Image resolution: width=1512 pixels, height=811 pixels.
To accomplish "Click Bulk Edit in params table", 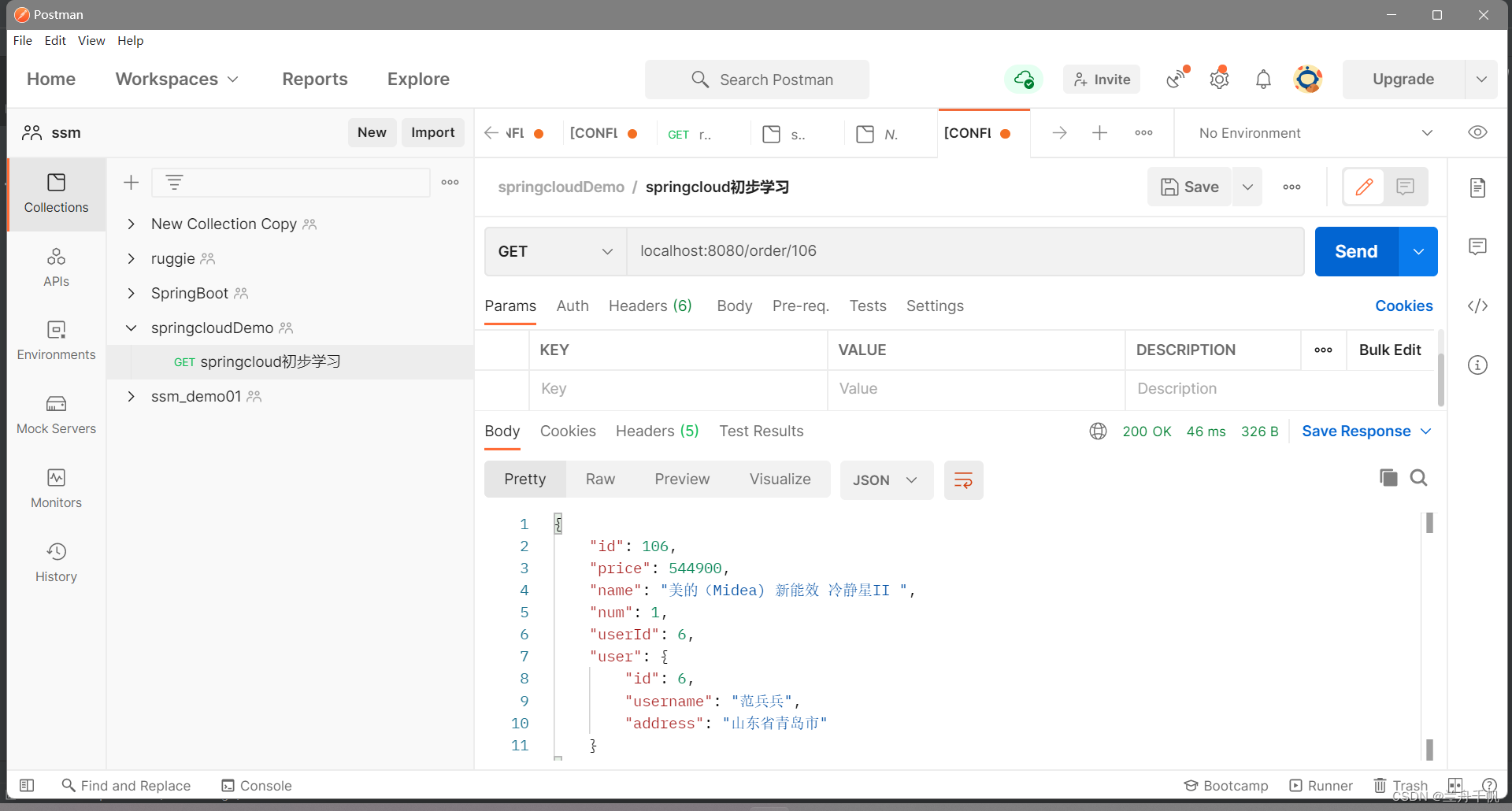I will 1390,350.
